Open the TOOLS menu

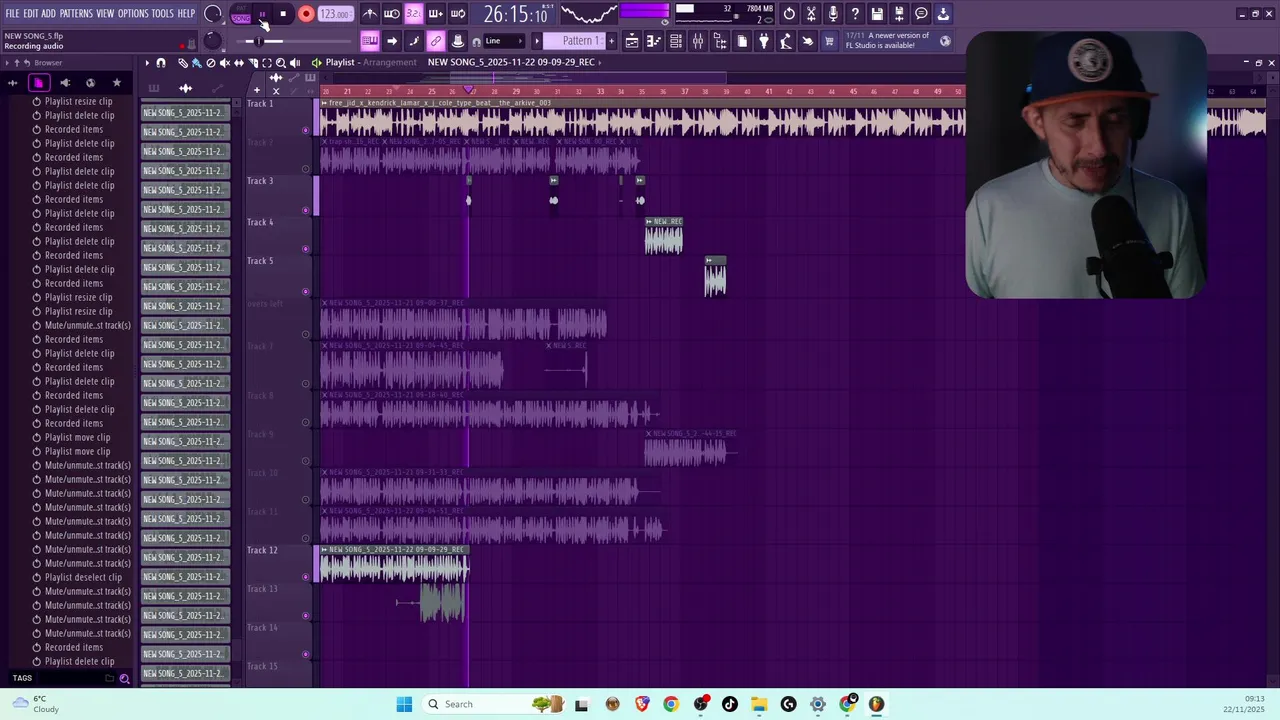click(163, 13)
